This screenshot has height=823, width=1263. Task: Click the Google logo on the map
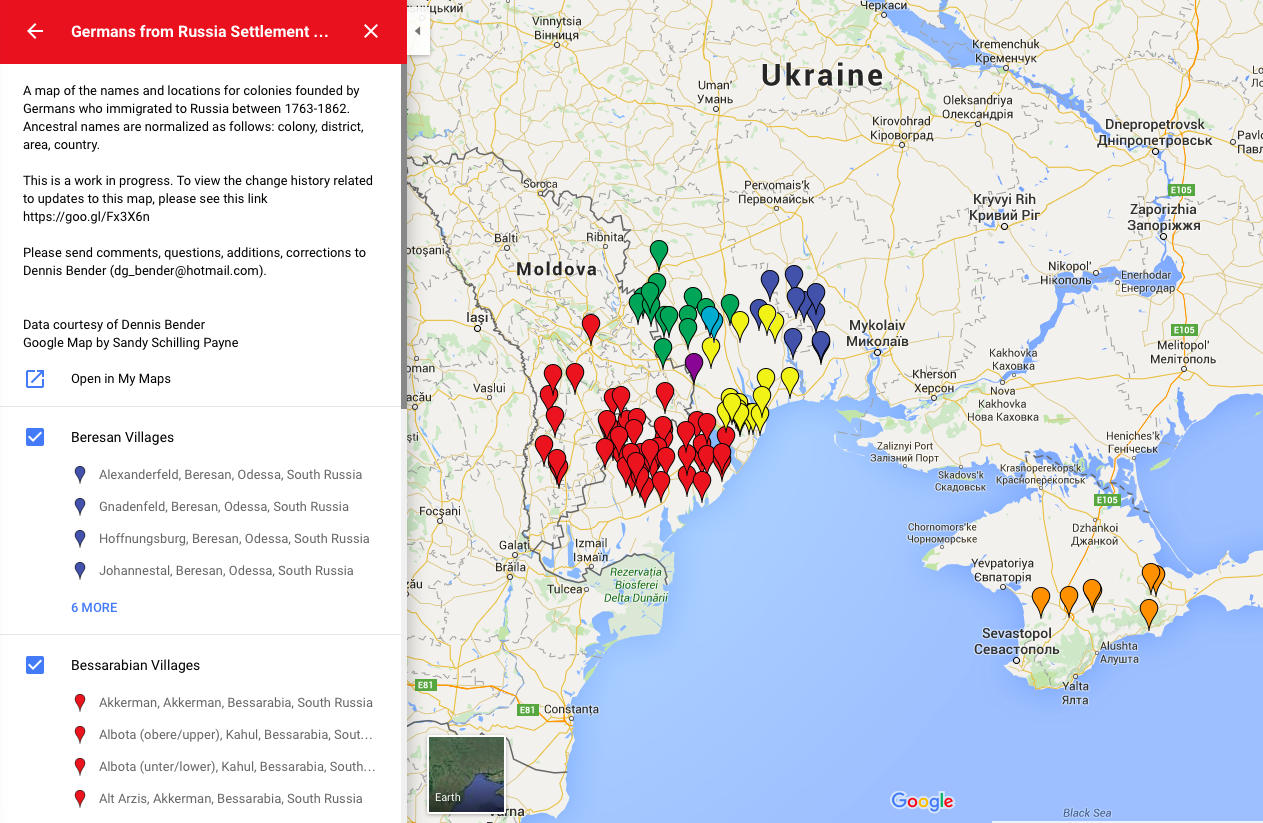pos(921,801)
